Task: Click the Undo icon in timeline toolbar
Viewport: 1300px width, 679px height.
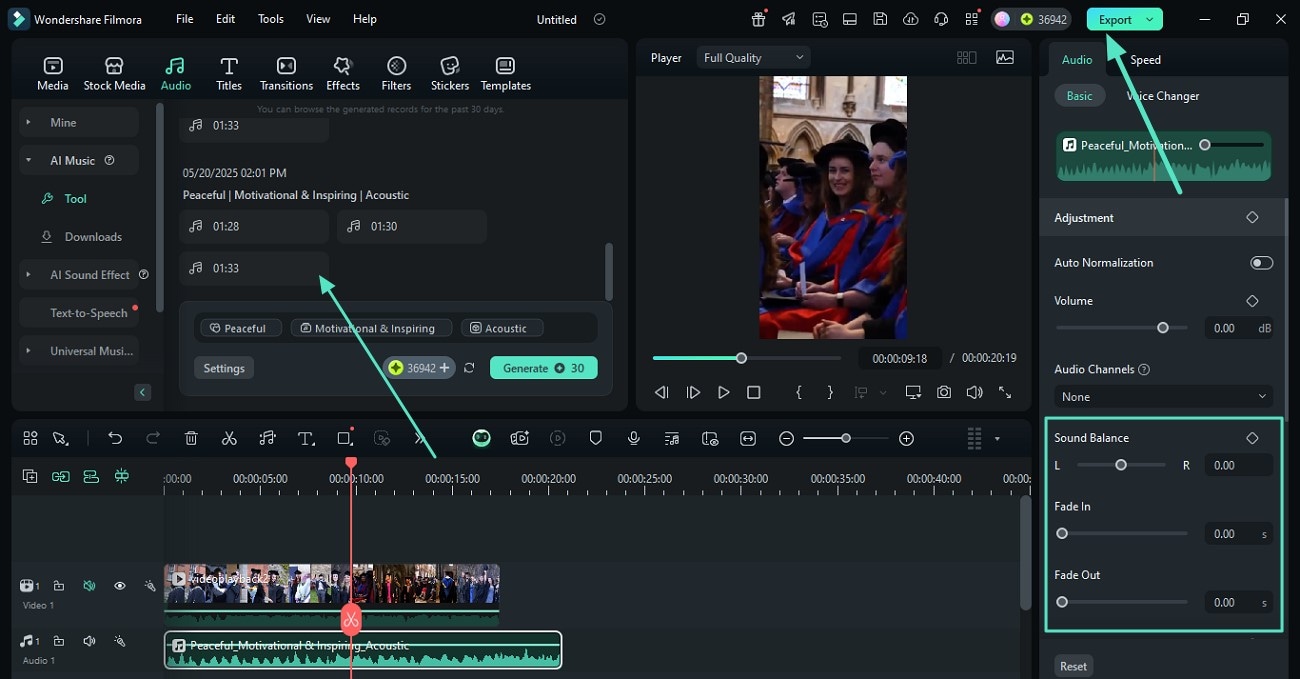Action: (115, 438)
